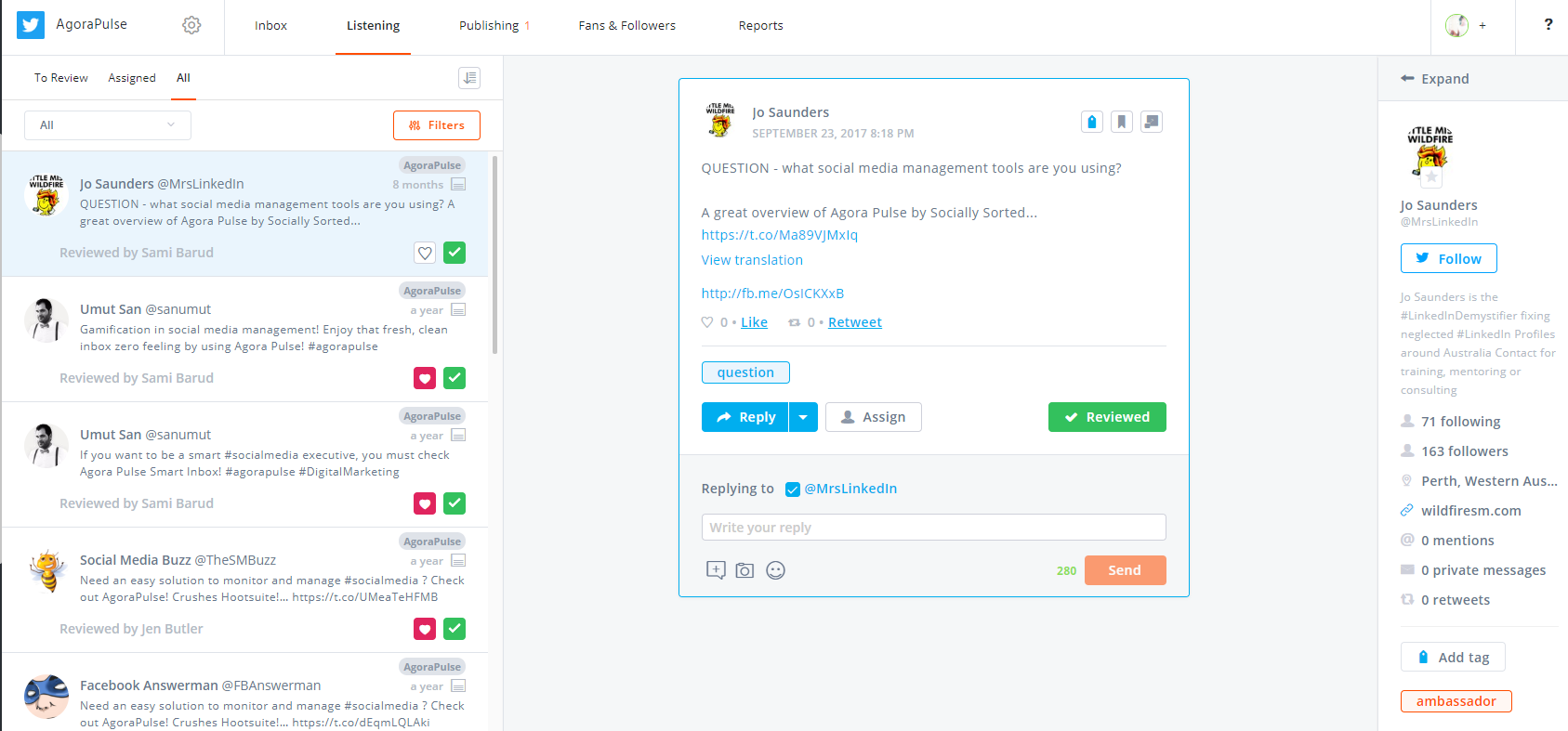Open the Reply options dropdown arrow
The width and height of the screenshot is (1568, 731).
(x=803, y=417)
